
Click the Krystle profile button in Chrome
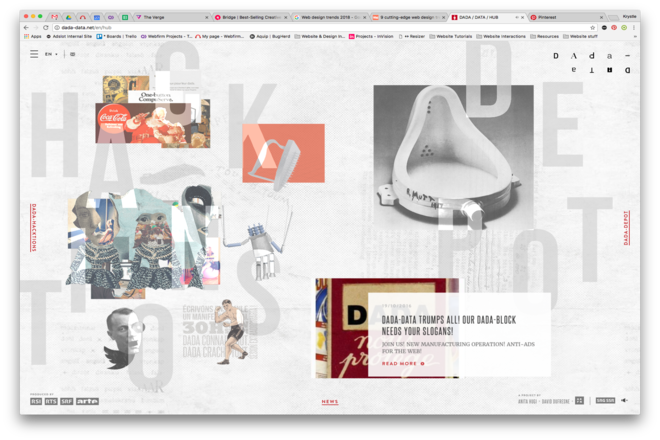(629, 16)
